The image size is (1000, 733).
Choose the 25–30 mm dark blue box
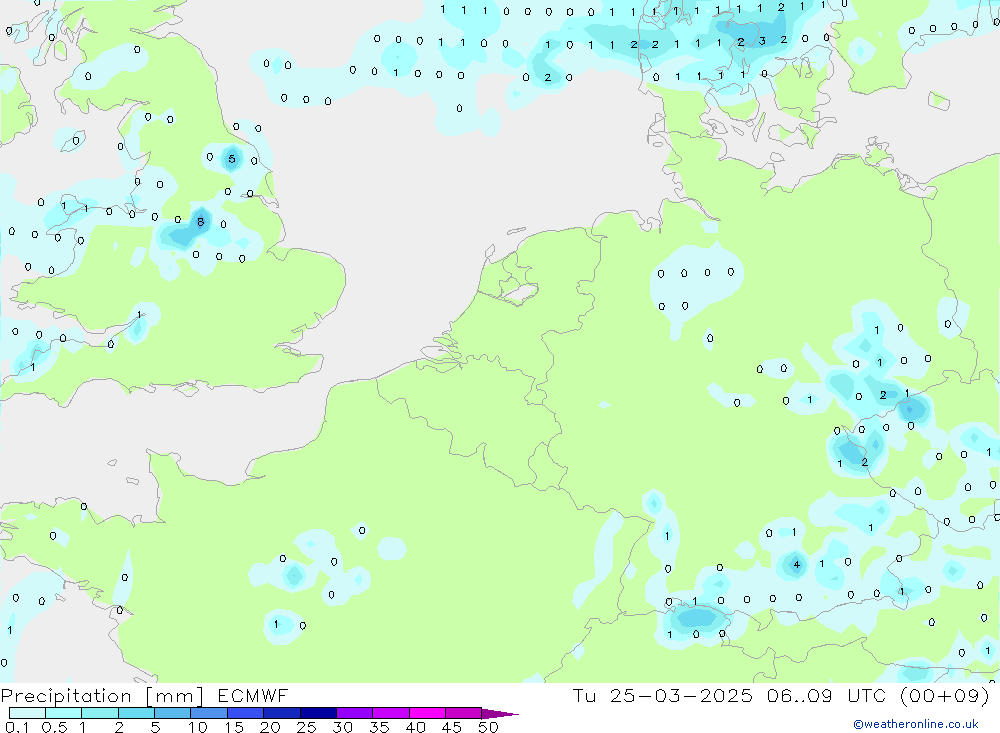[318, 713]
